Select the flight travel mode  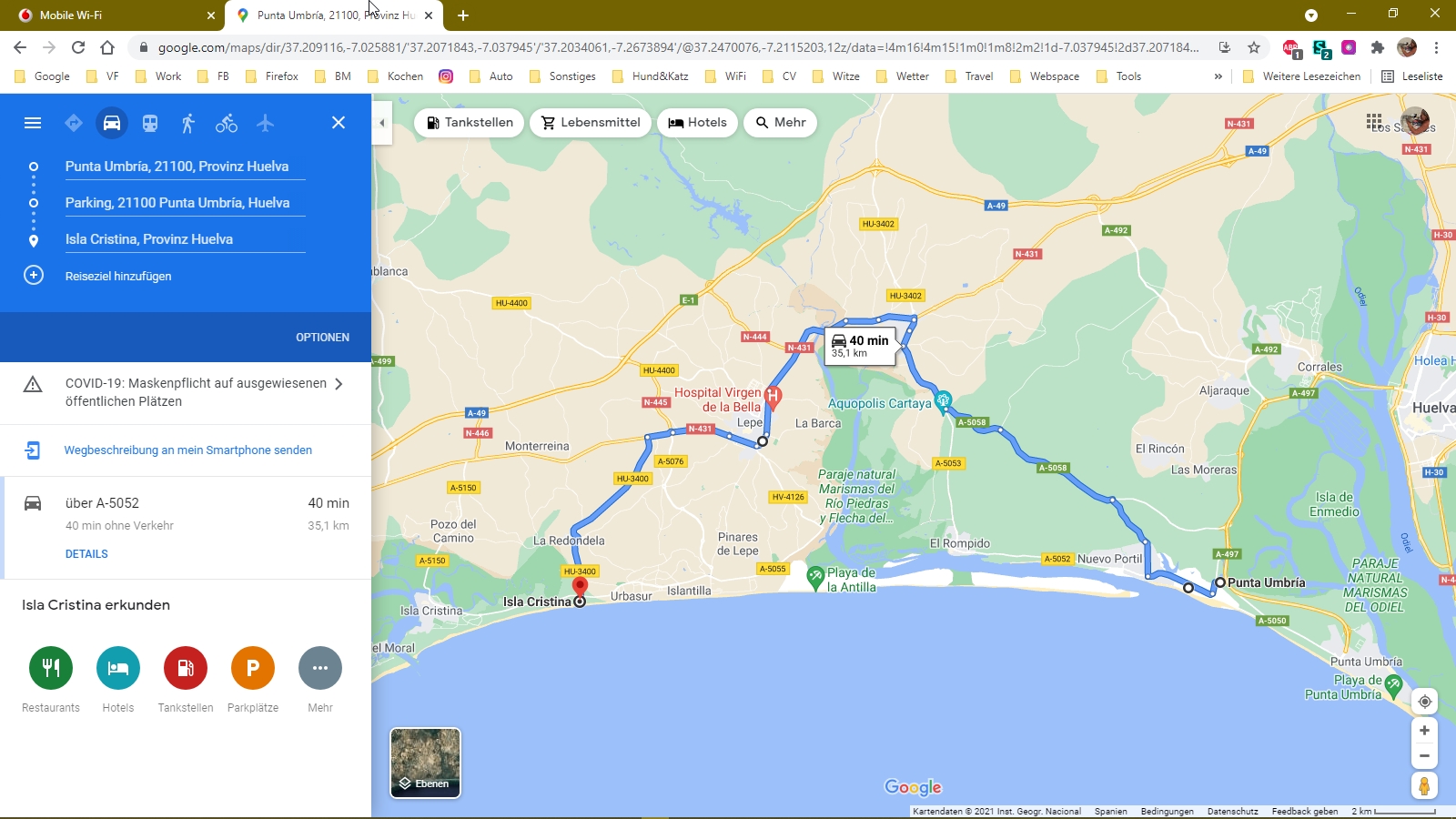click(x=265, y=123)
